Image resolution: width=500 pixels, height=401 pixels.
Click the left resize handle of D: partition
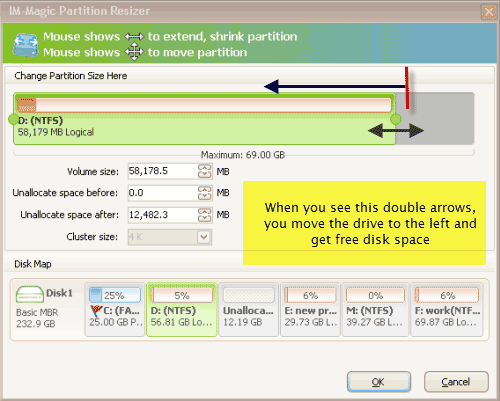click(x=13, y=119)
